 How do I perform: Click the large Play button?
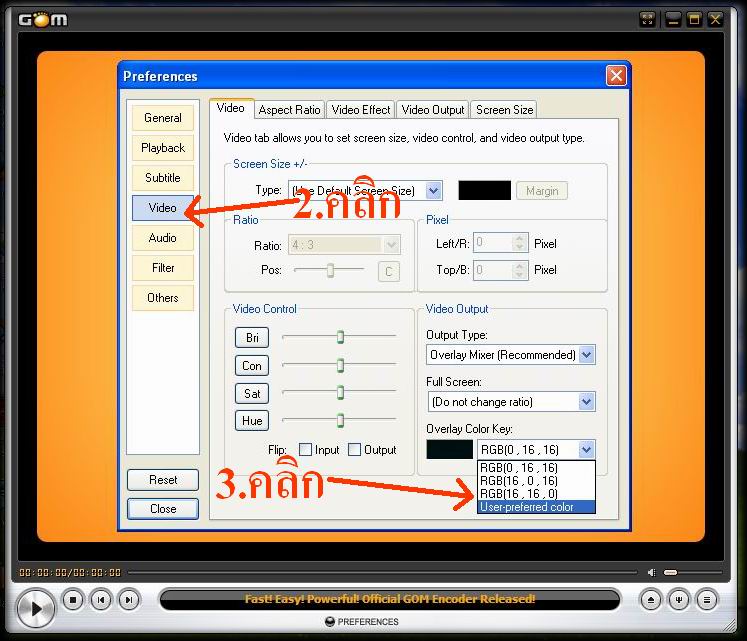[x=36, y=608]
